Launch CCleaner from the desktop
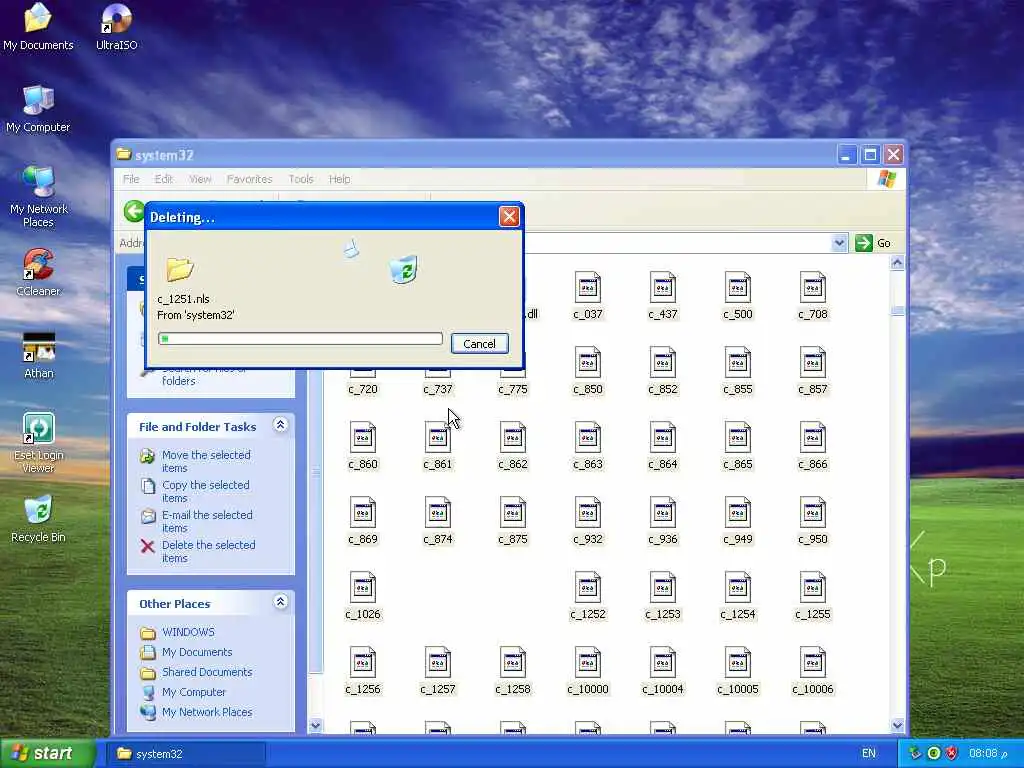 click(x=38, y=273)
